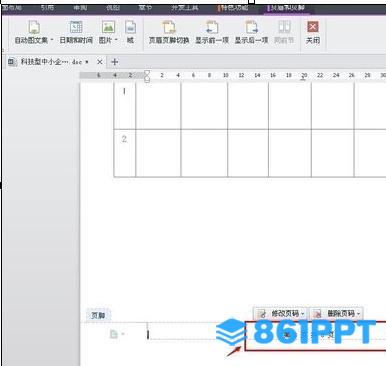Toggle Same as Previous Section (同前节)
The height and width of the screenshot is (366, 386).
click(x=284, y=32)
